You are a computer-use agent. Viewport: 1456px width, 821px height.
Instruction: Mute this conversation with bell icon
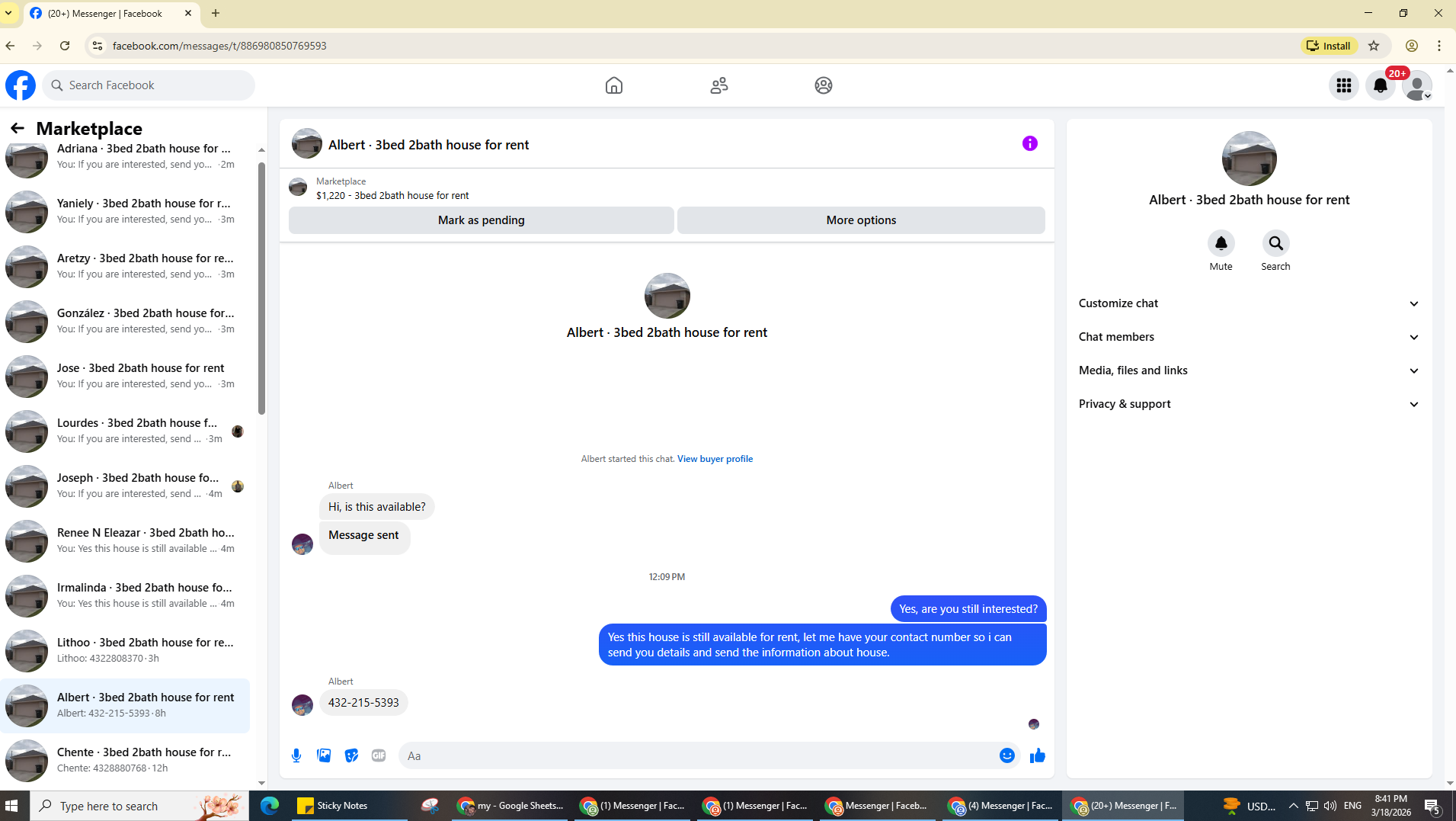(1221, 243)
